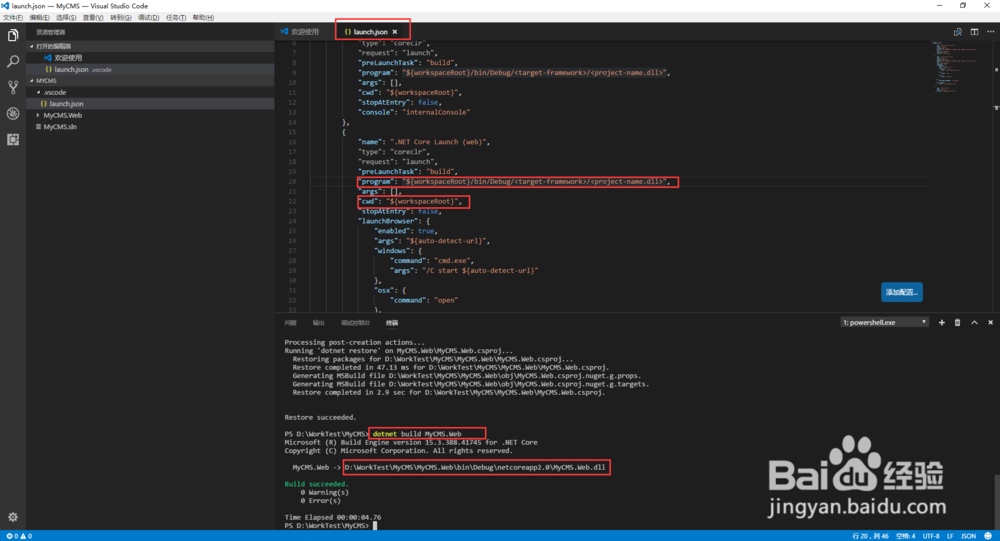The image size is (1000, 541).
Task: Switch to the 输出 panel tab
Action: [x=319, y=323]
